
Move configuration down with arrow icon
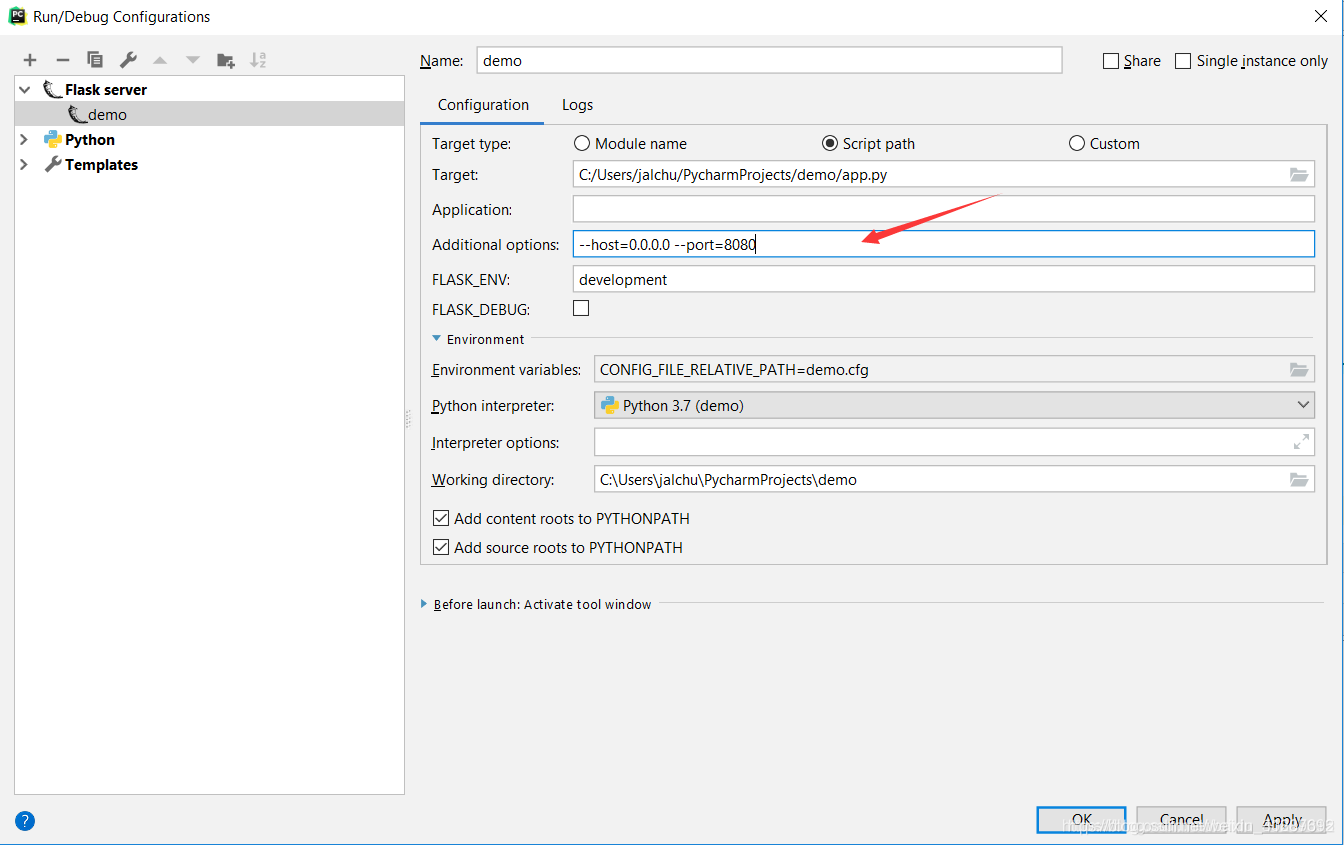(193, 60)
